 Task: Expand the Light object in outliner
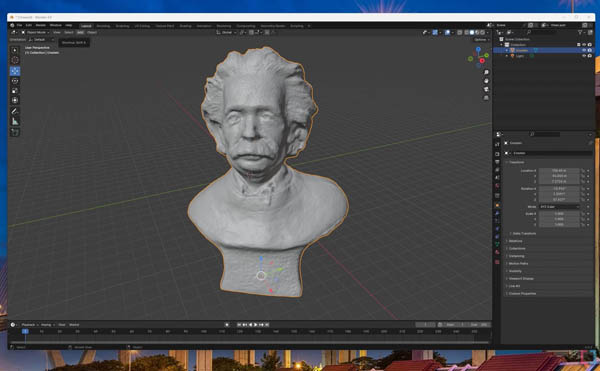click(x=507, y=56)
